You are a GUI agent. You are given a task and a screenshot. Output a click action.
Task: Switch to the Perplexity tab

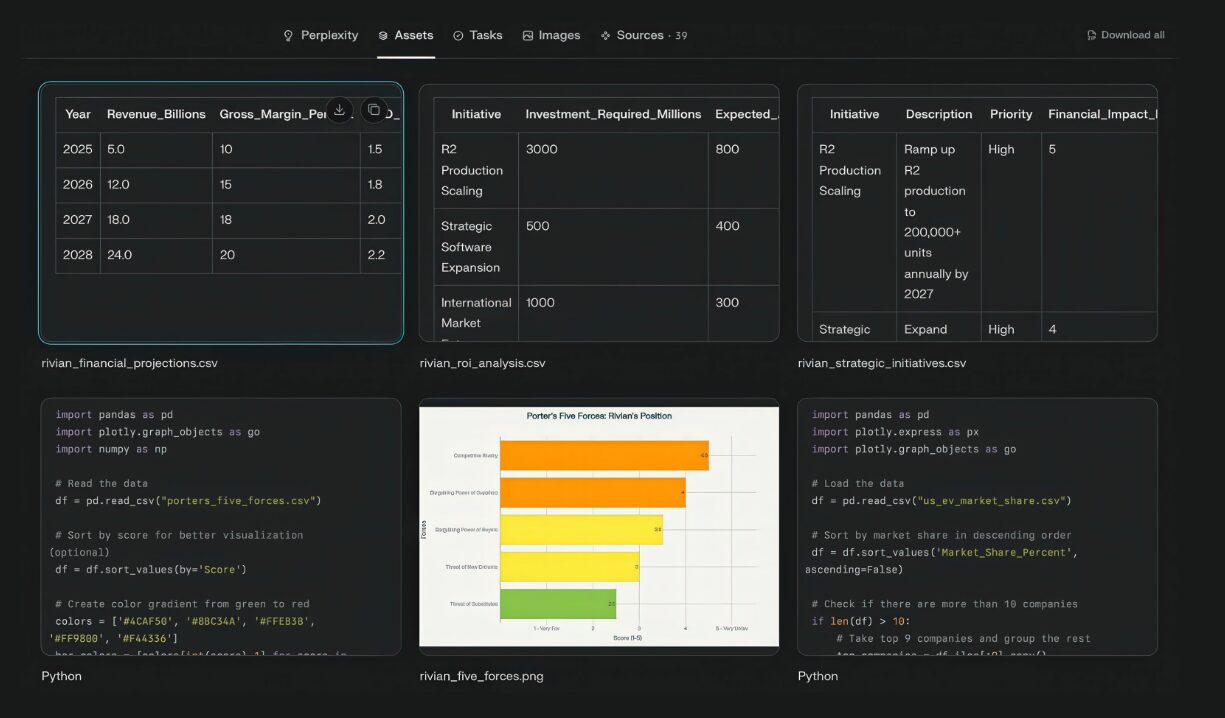click(x=320, y=35)
